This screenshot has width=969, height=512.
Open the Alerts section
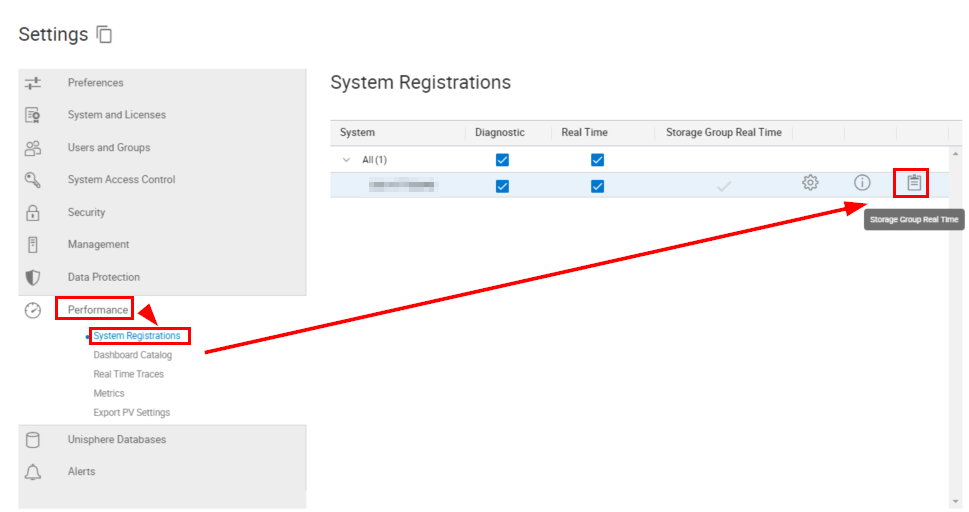click(82, 472)
